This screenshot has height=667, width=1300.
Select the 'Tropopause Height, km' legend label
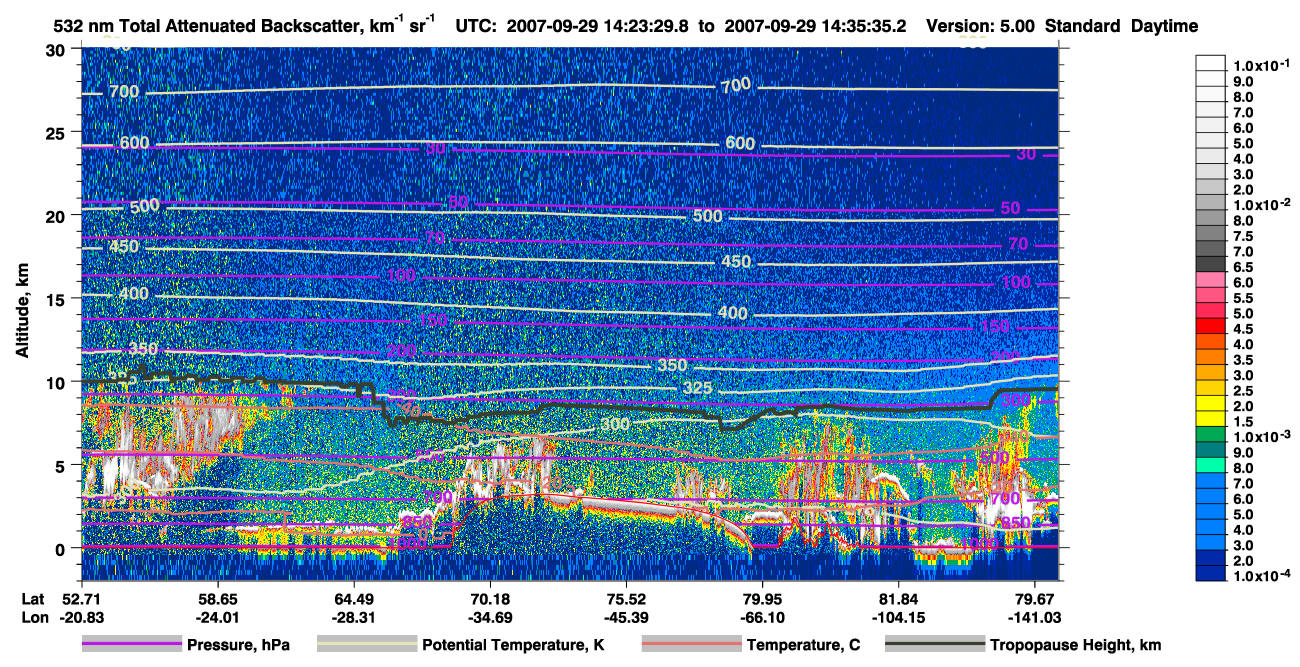[1075, 646]
